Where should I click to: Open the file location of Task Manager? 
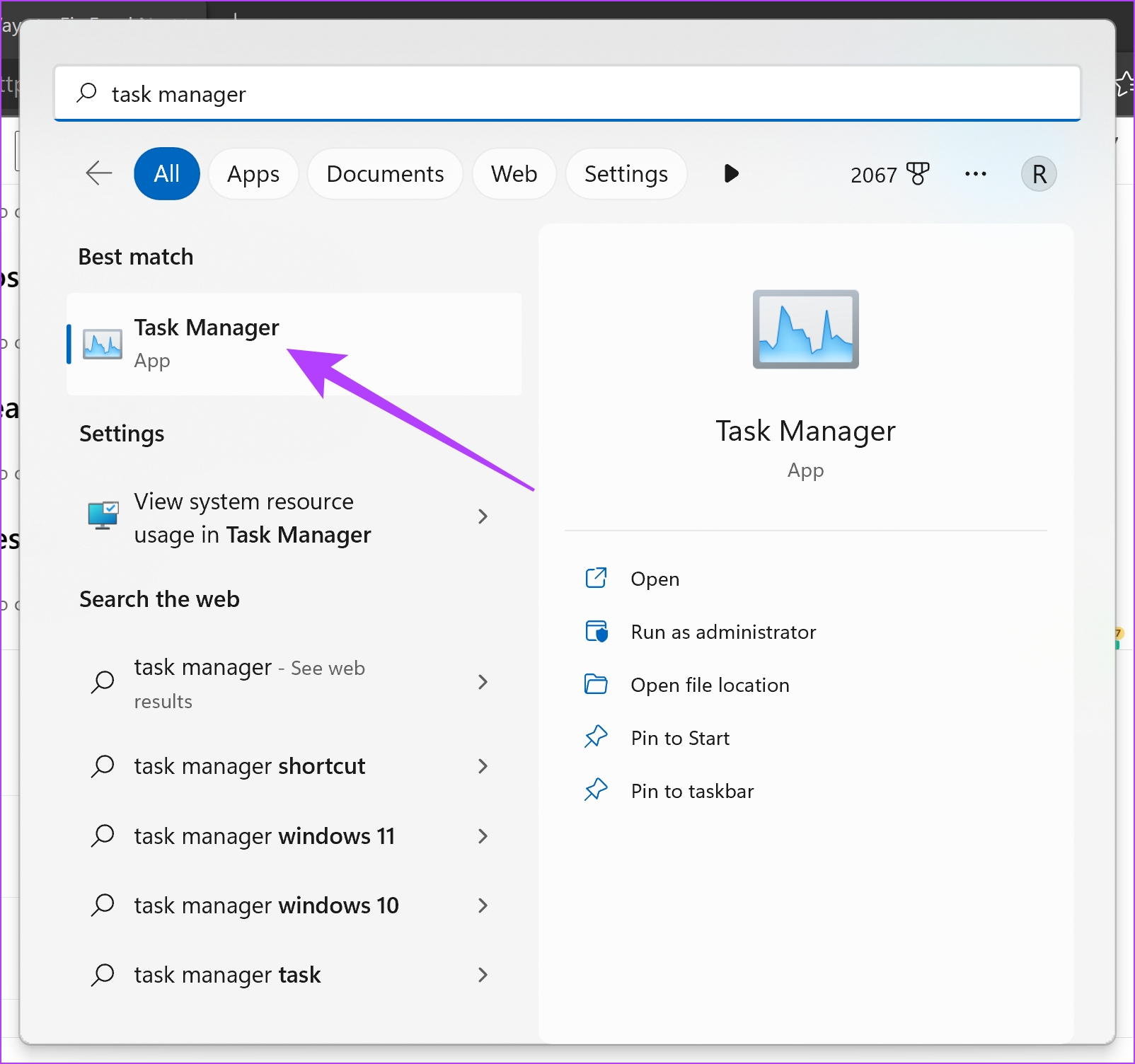click(710, 685)
